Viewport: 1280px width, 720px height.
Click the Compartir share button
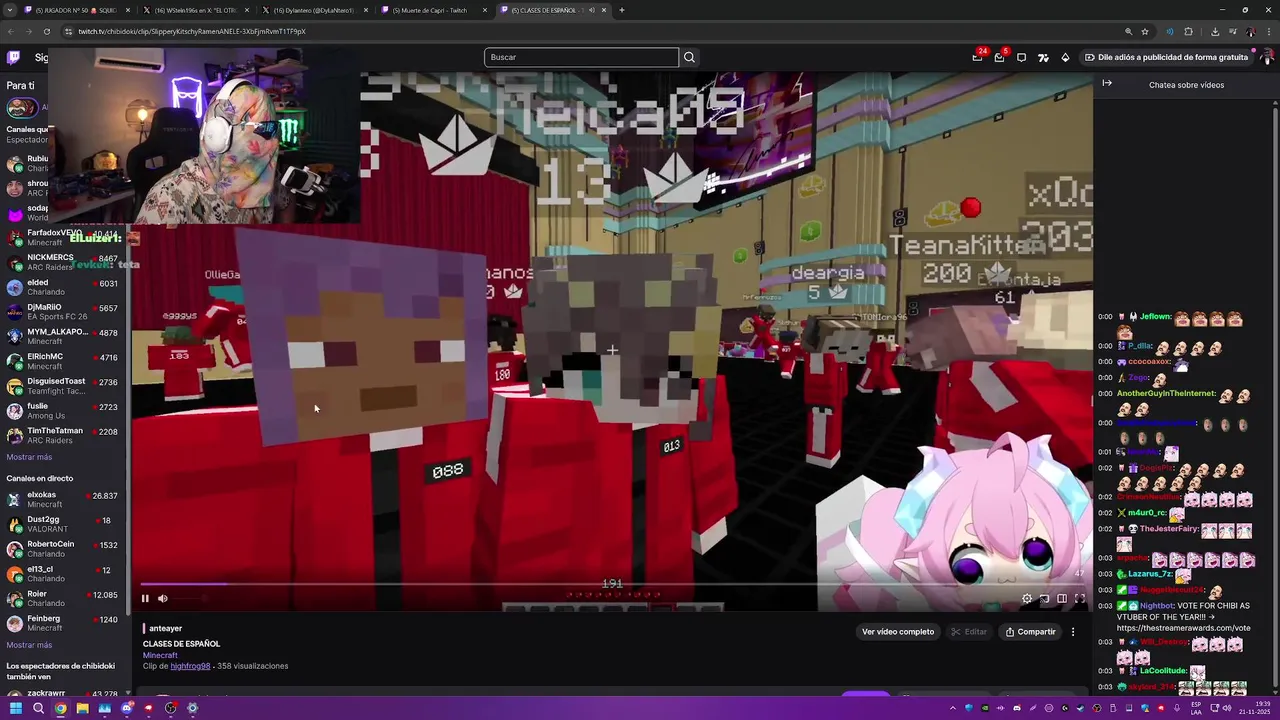(x=1030, y=632)
